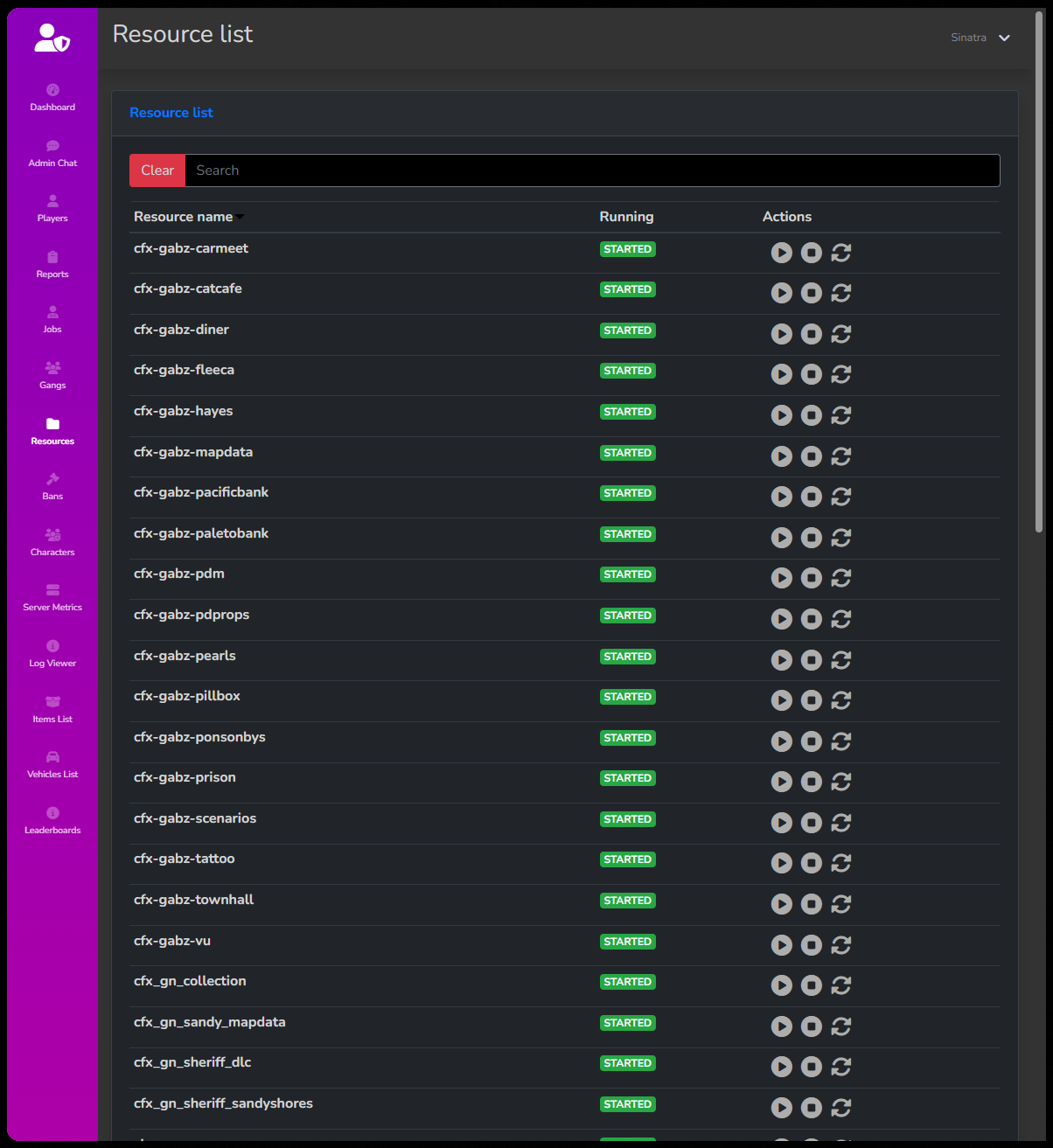Screen dimensions: 1053x1148
Task: Restart the cfx-gabz-pillbox resource
Action: [x=841, y=700]
